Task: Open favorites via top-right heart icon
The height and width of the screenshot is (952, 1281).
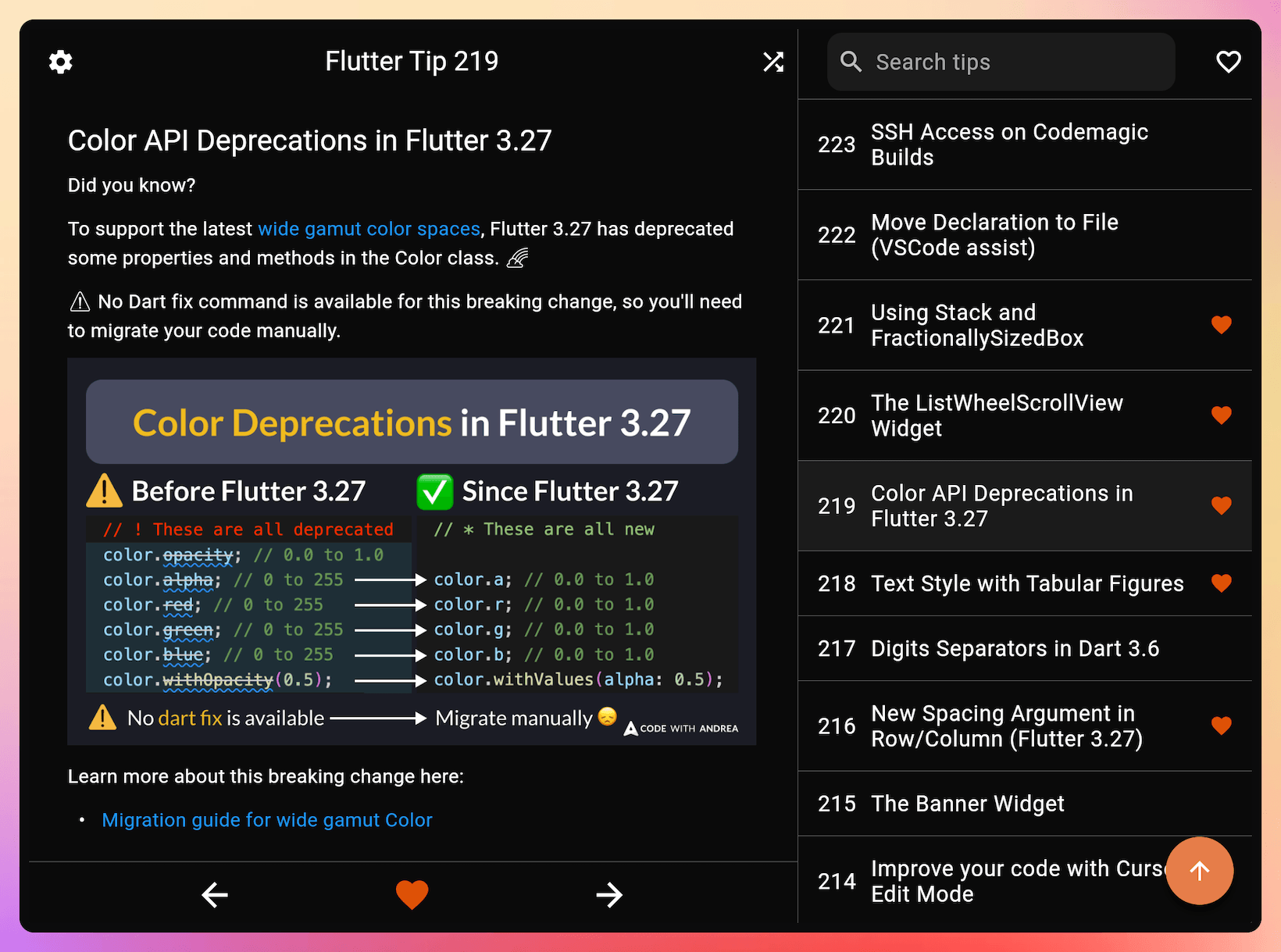Action: click(x=1229, y=61)
